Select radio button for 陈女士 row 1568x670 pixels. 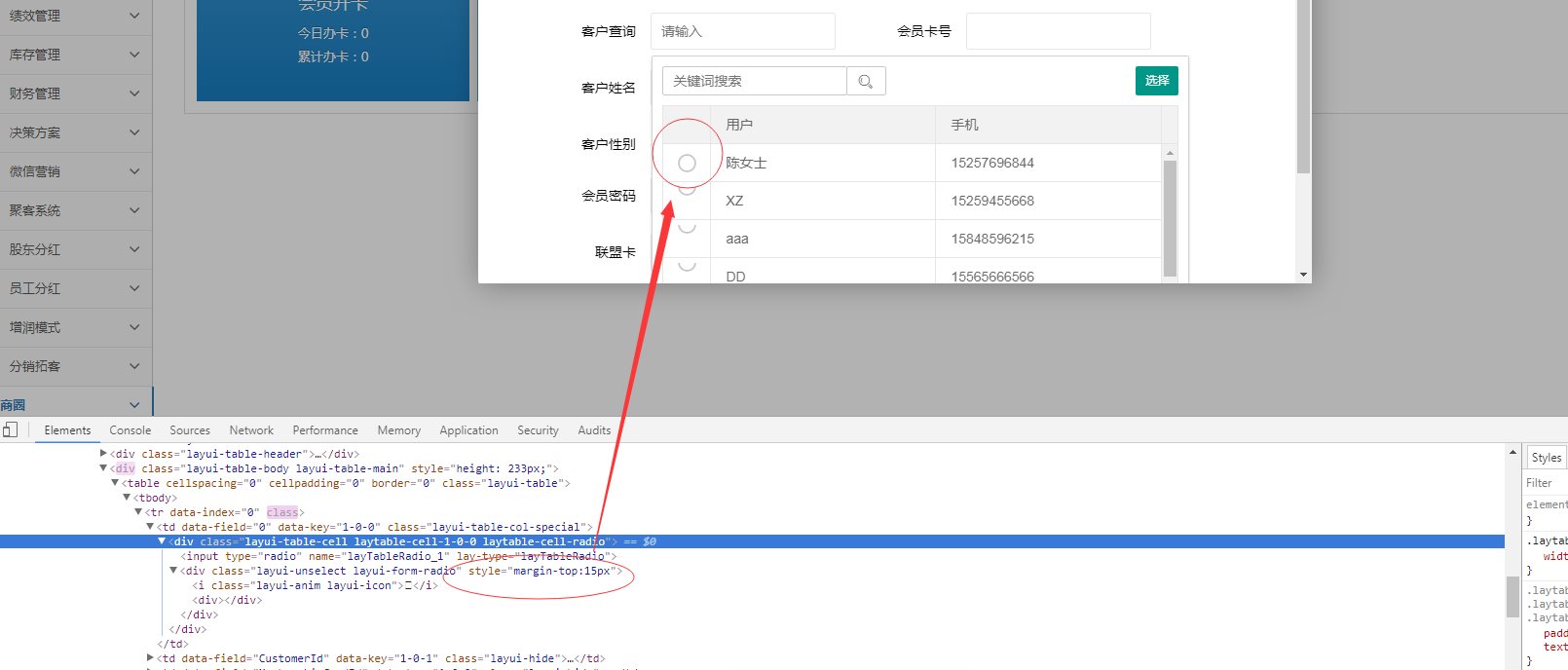(x=687, y=163)
